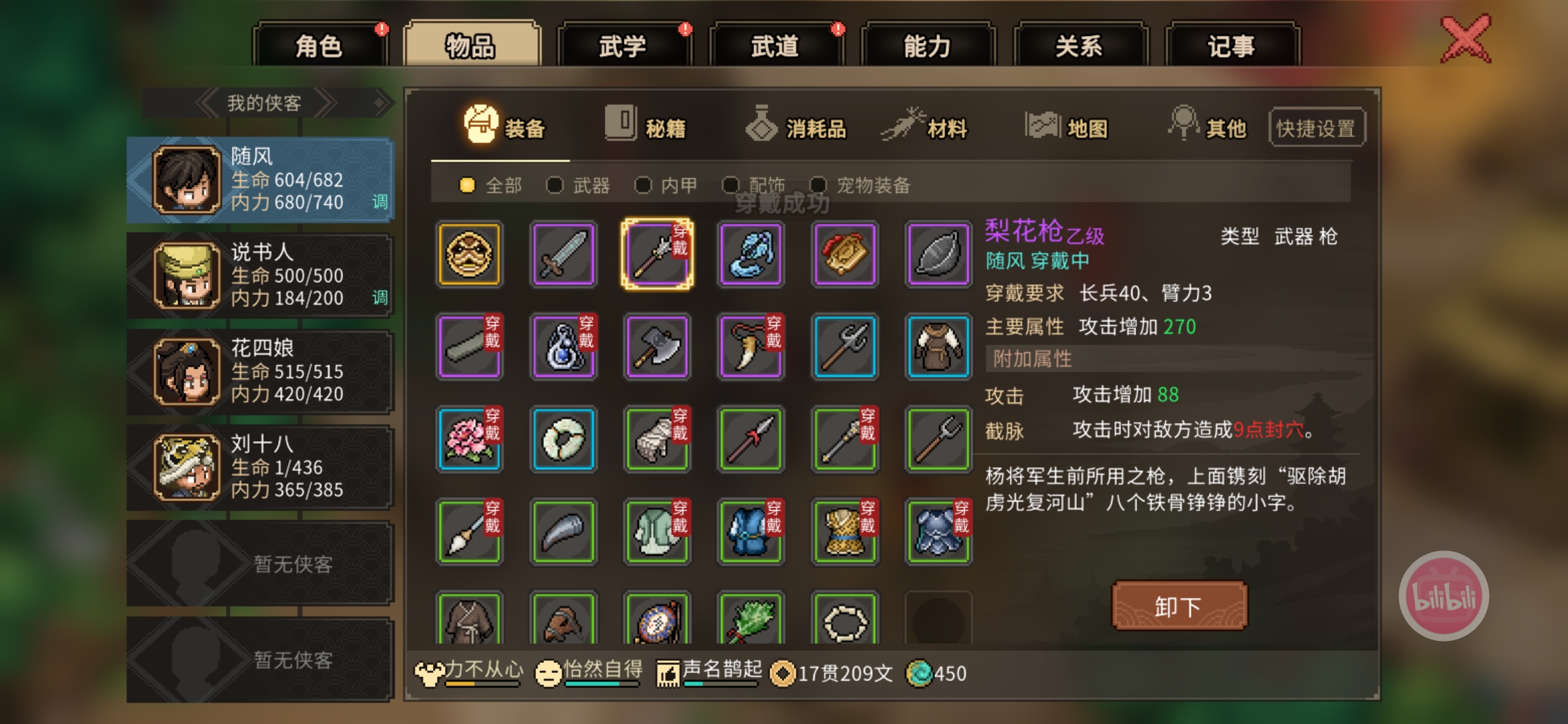Select the green leafy herb item
This screenshot has width=1568, height=724.
[751, 618]
